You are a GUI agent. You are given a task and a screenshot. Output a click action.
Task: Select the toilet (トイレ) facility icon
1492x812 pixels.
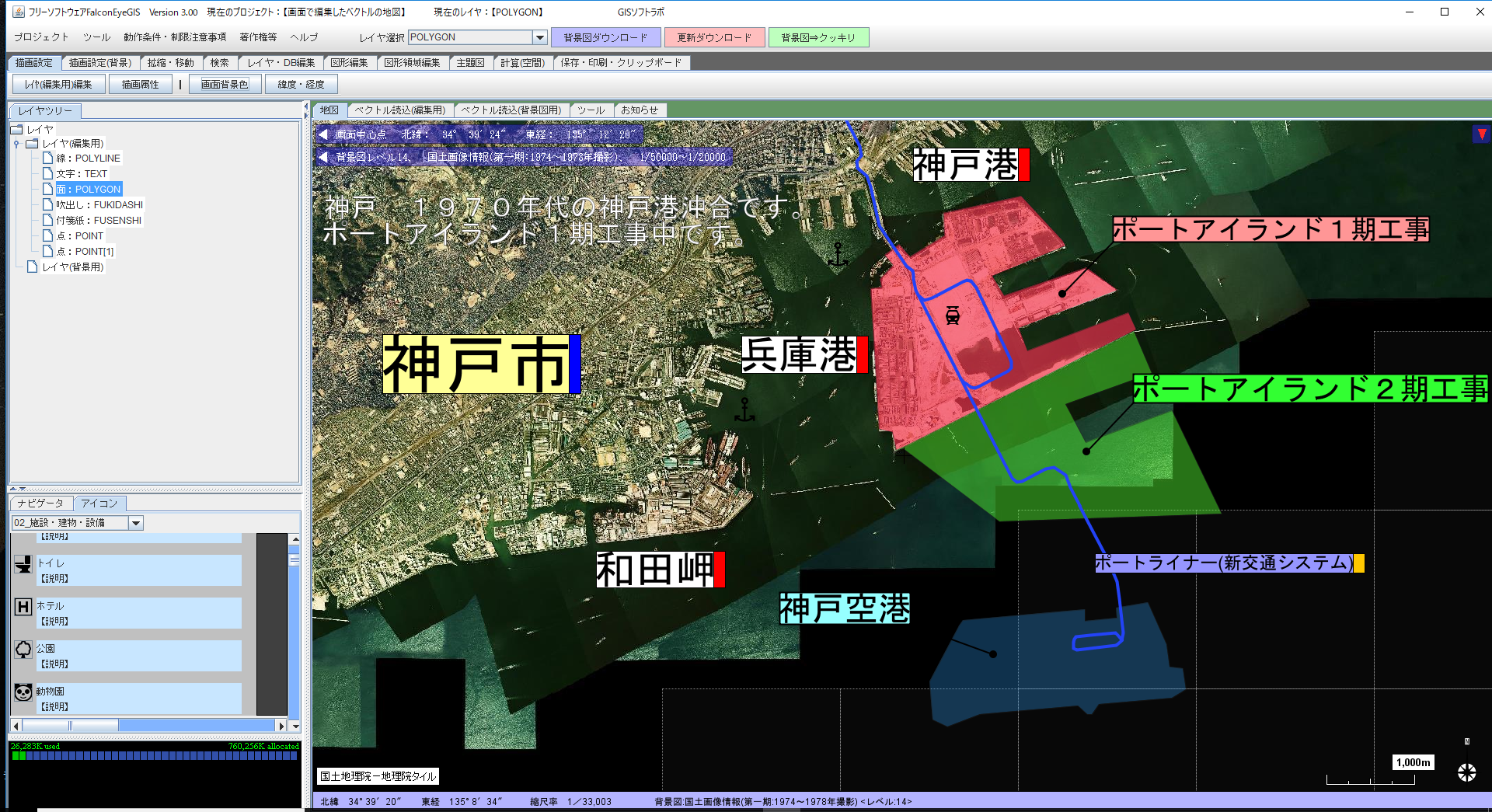click(23, 565)
